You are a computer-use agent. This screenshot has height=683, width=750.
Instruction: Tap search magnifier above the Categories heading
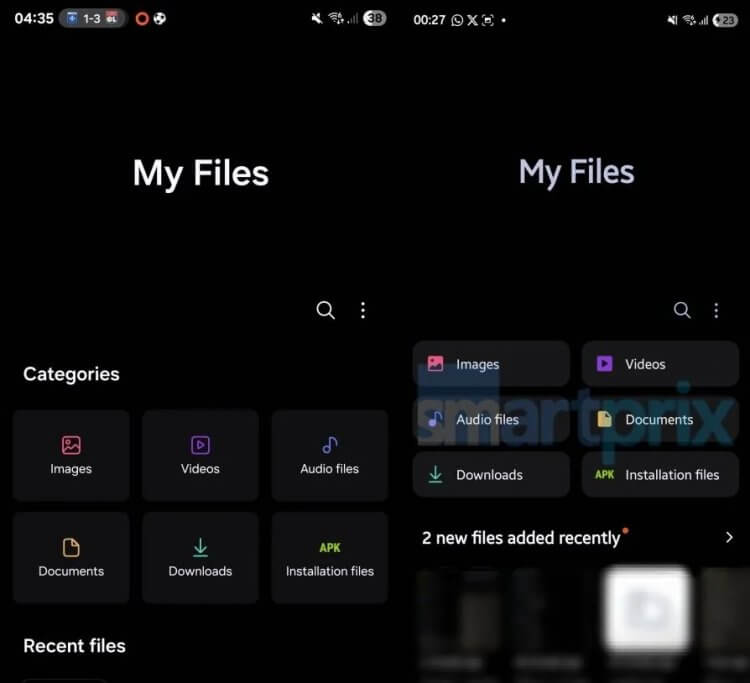pyautogui.click(x=325, y=310)
